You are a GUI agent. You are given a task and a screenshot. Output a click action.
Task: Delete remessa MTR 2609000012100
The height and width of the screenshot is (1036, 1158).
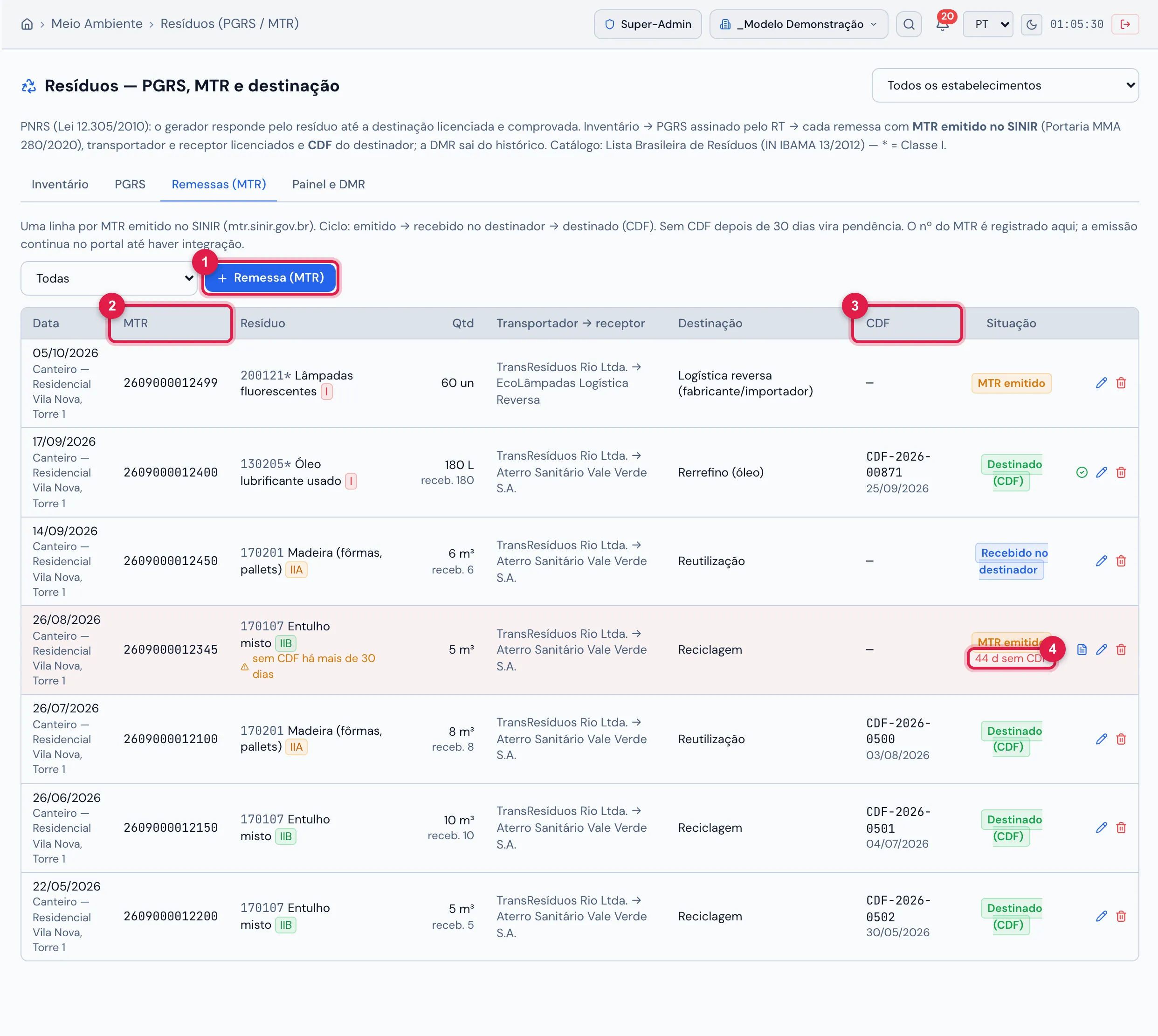[x=1121, y=739]
